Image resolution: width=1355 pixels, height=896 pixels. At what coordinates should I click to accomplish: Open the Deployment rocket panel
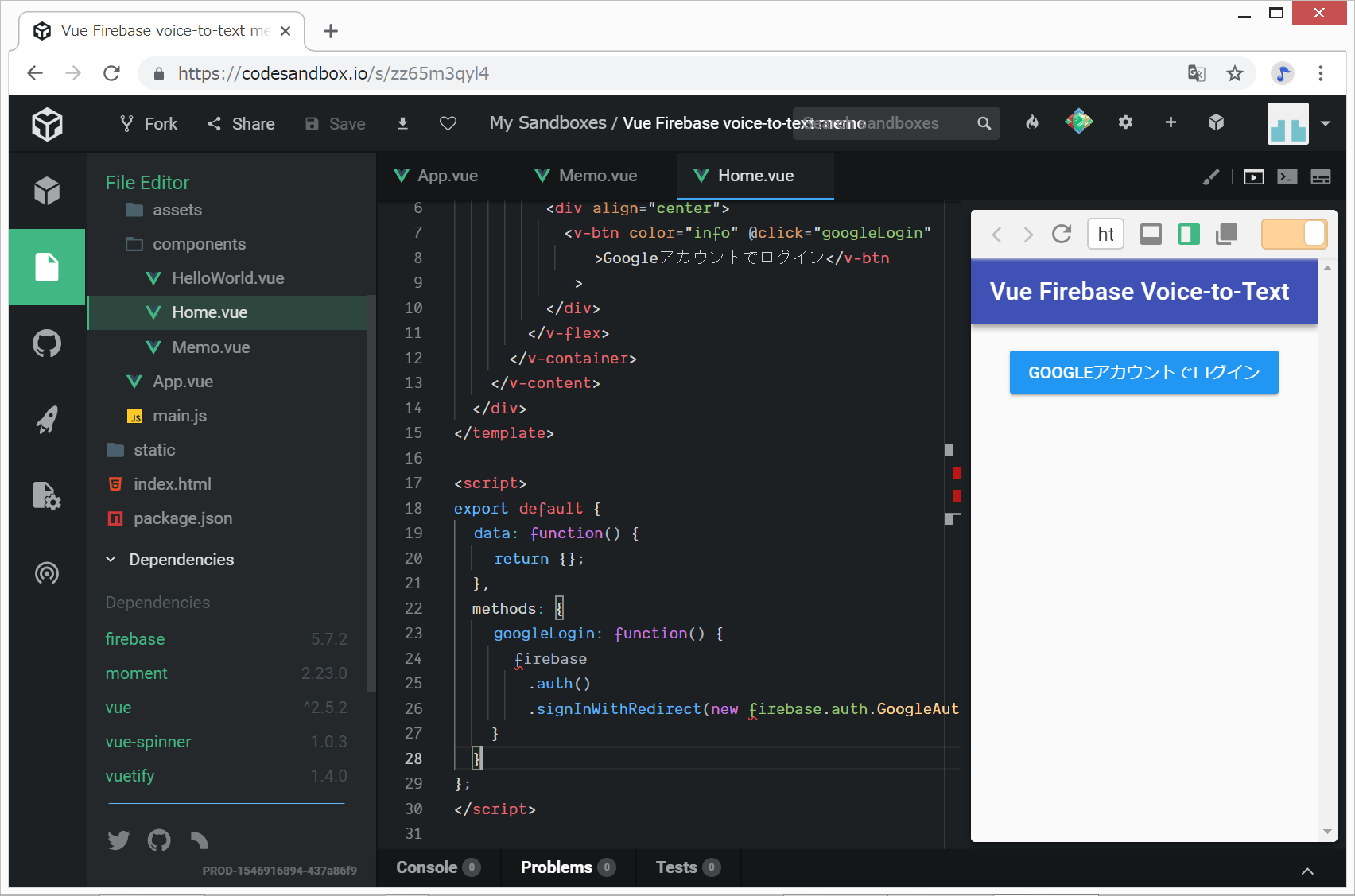pos(47,420)
